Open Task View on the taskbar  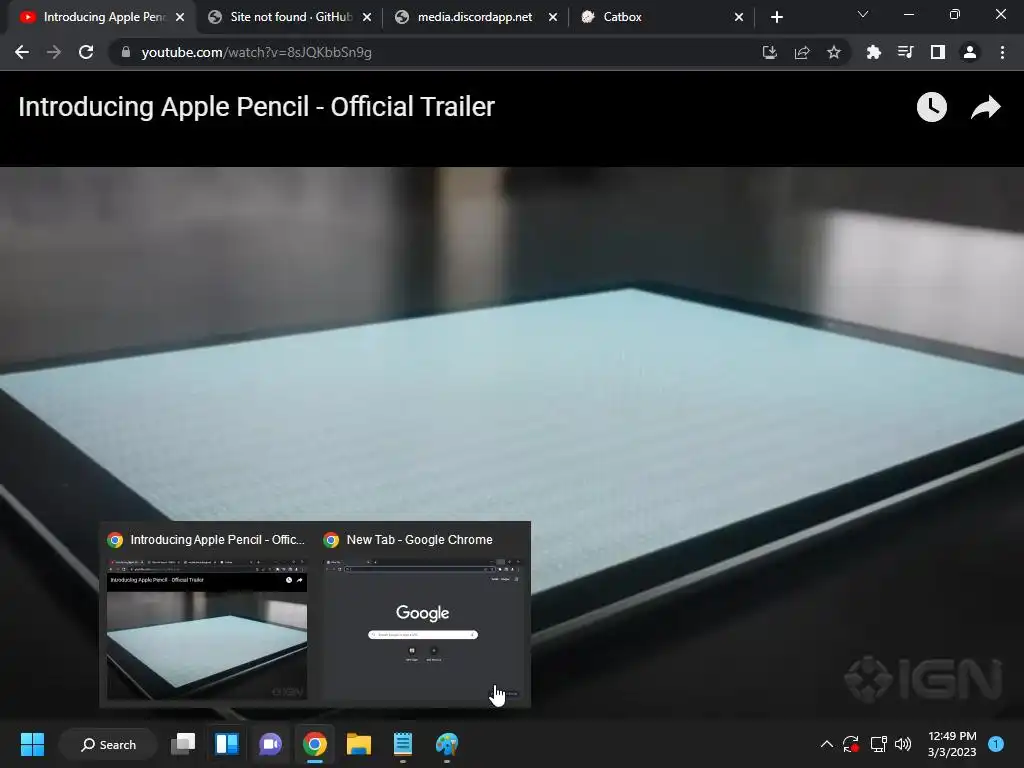click(x=183, y=744)
